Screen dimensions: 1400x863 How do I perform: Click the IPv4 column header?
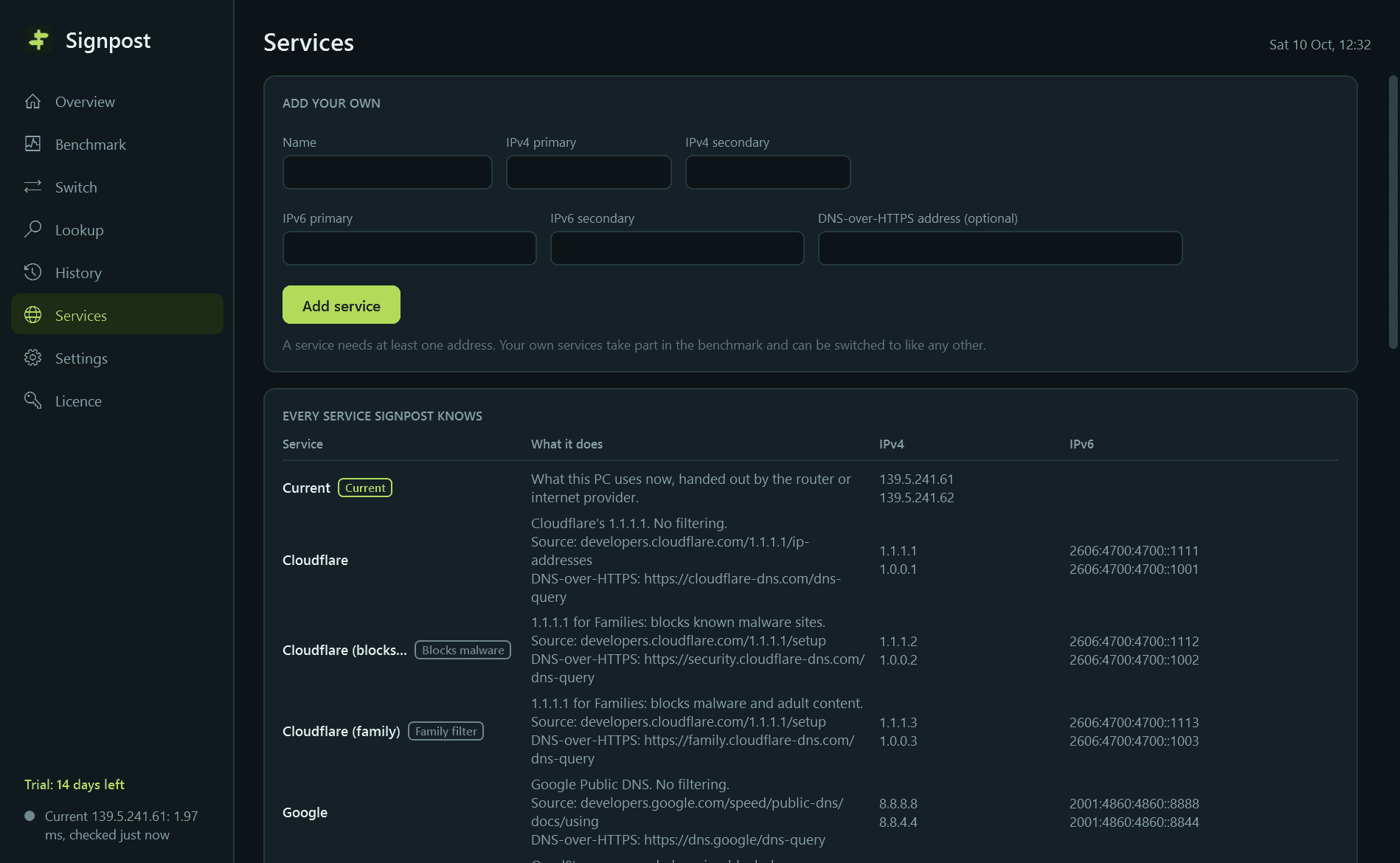(x=891, y=444)
